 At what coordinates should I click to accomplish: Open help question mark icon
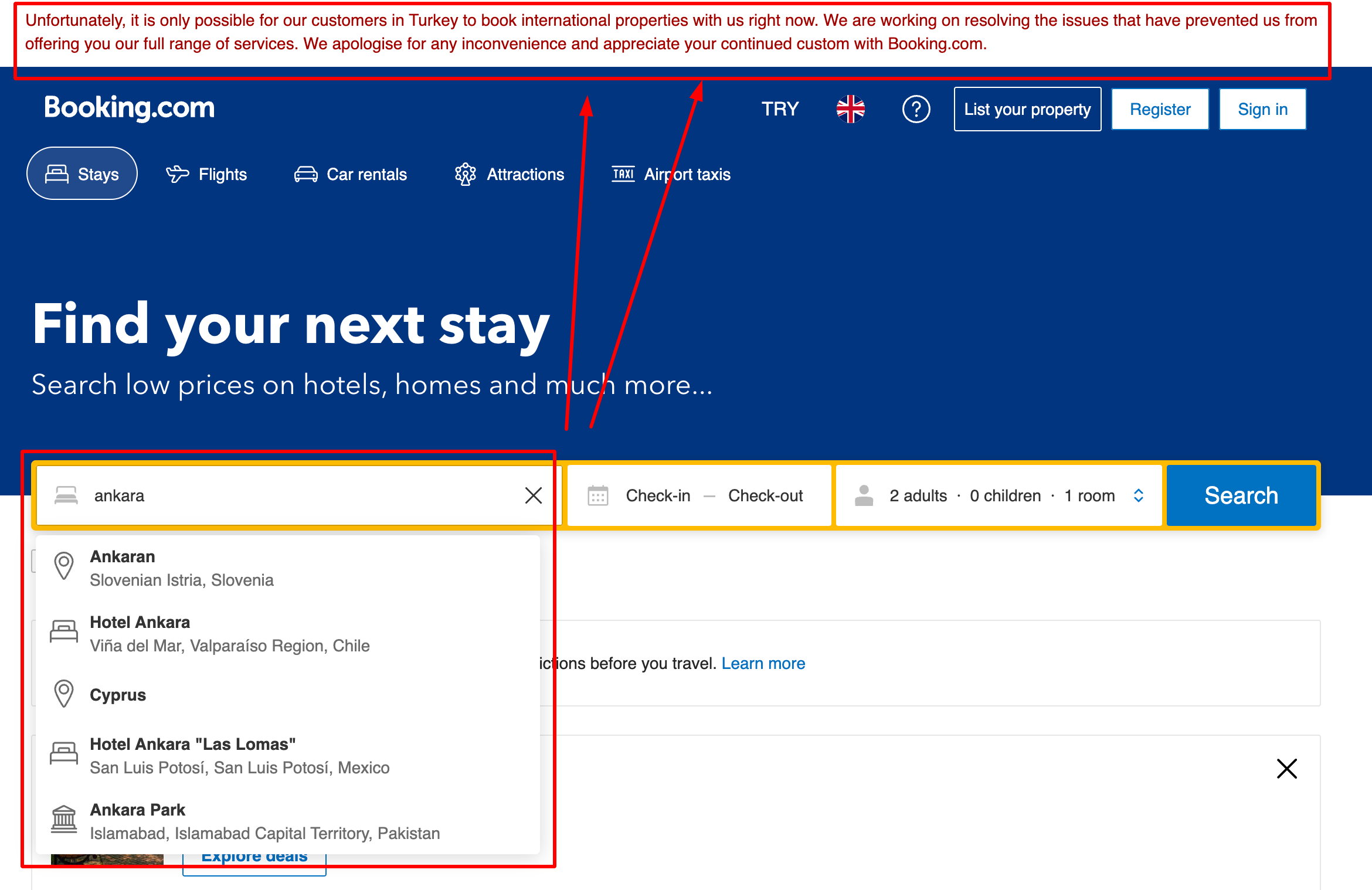point(916,109)
